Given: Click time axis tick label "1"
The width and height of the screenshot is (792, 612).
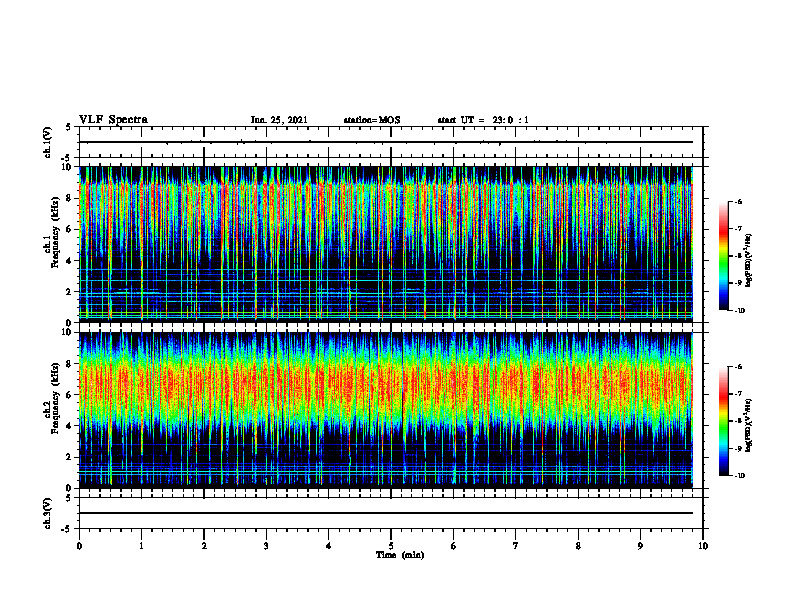Looking at the screenshot, I should pyautogui.click(x=141, y=546).
